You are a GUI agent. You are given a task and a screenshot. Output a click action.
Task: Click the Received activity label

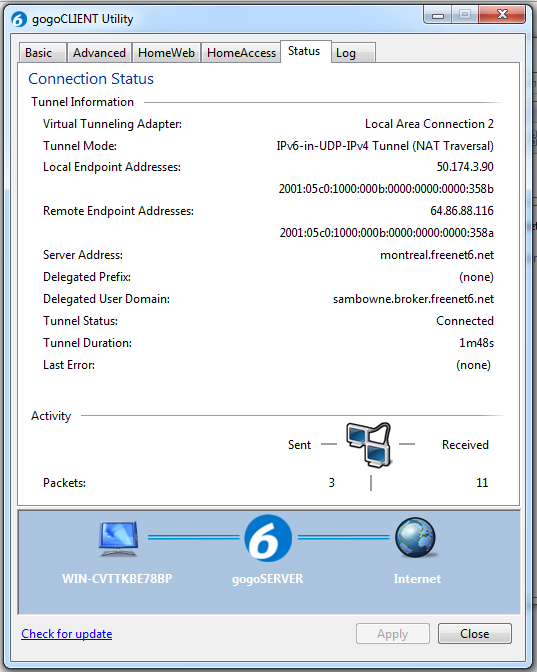click(465, 445)
